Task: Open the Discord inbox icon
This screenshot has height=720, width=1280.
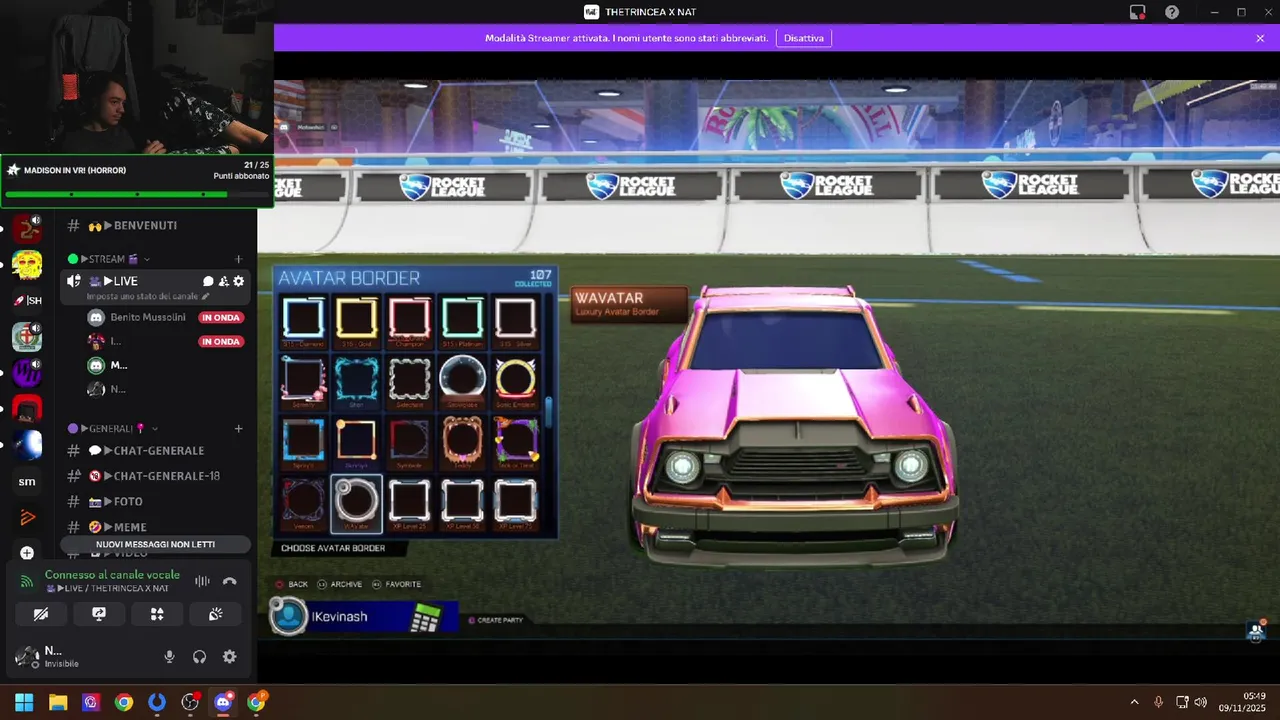Action: pos(1137,12)
